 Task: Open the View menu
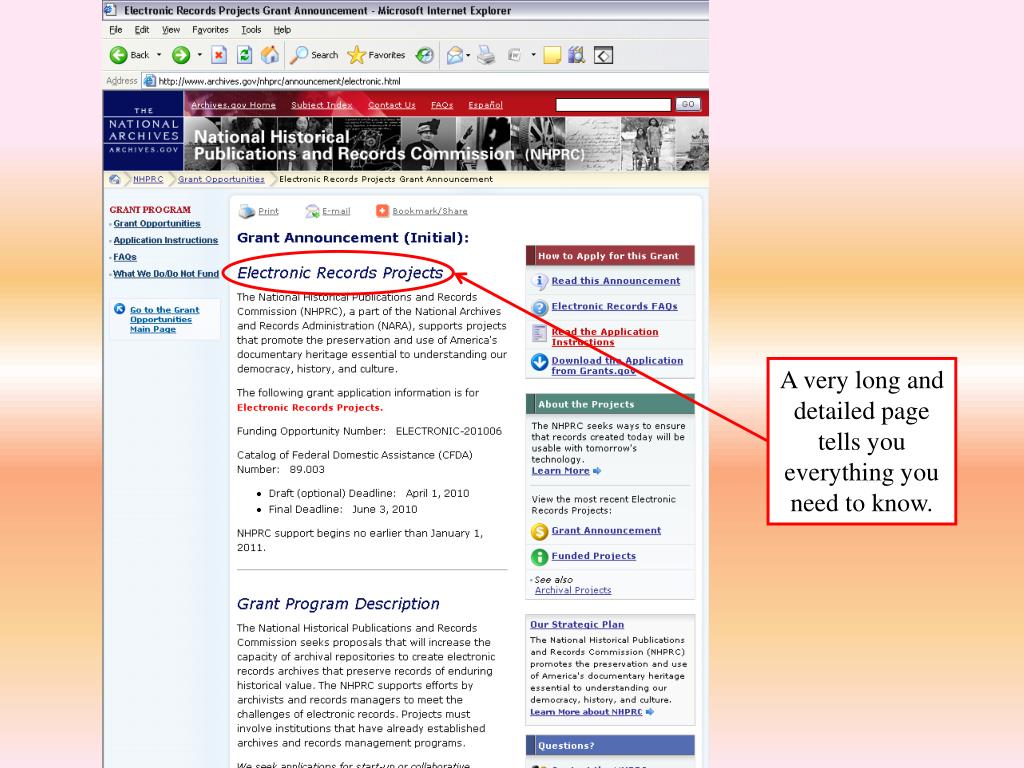pos(171,30)
